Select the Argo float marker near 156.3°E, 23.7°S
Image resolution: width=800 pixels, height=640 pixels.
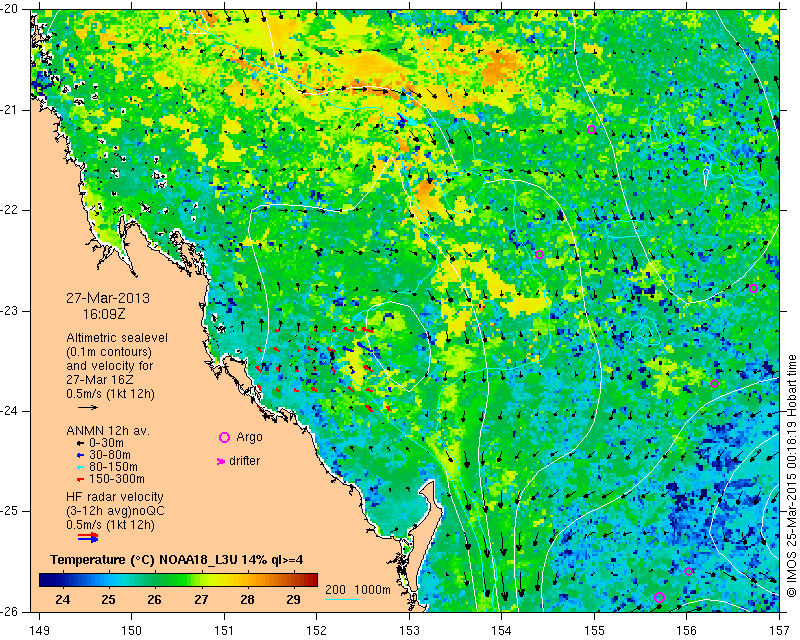point(714,384)
